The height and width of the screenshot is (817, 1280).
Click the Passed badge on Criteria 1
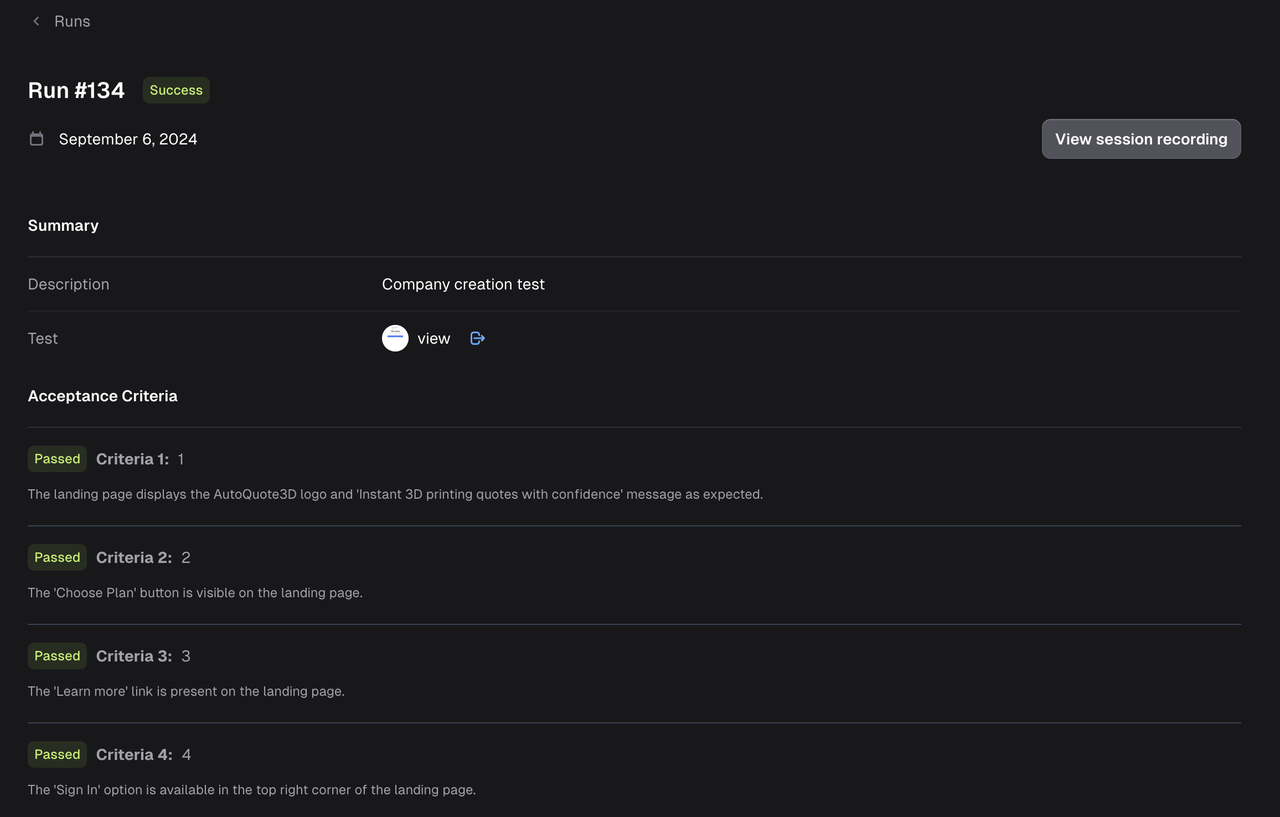pos(56,458)
